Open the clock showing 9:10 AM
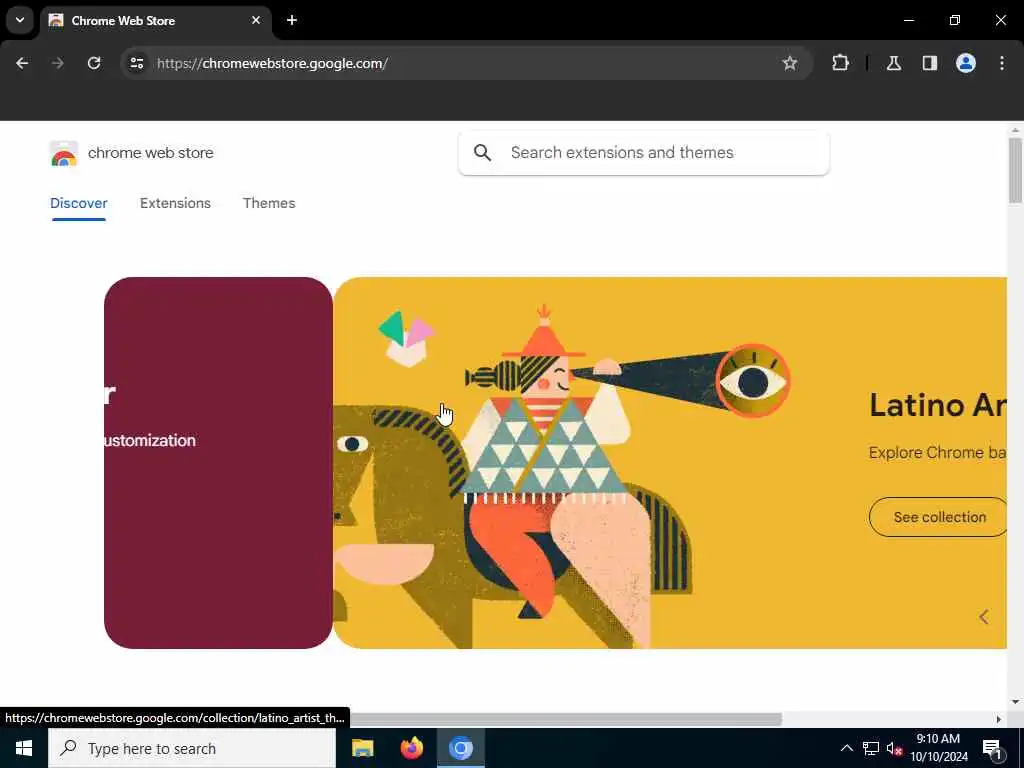Image resolution: width=1024 pixels, height=768 pixels. (938, 748)
